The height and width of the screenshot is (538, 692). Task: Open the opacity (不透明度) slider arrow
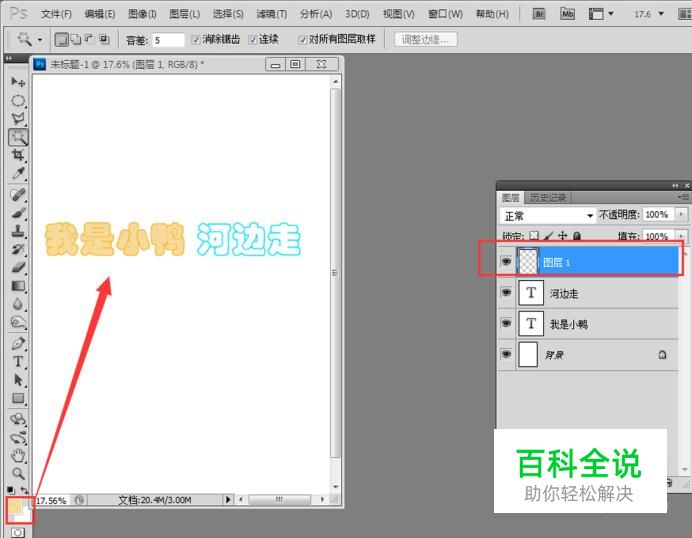681,214
